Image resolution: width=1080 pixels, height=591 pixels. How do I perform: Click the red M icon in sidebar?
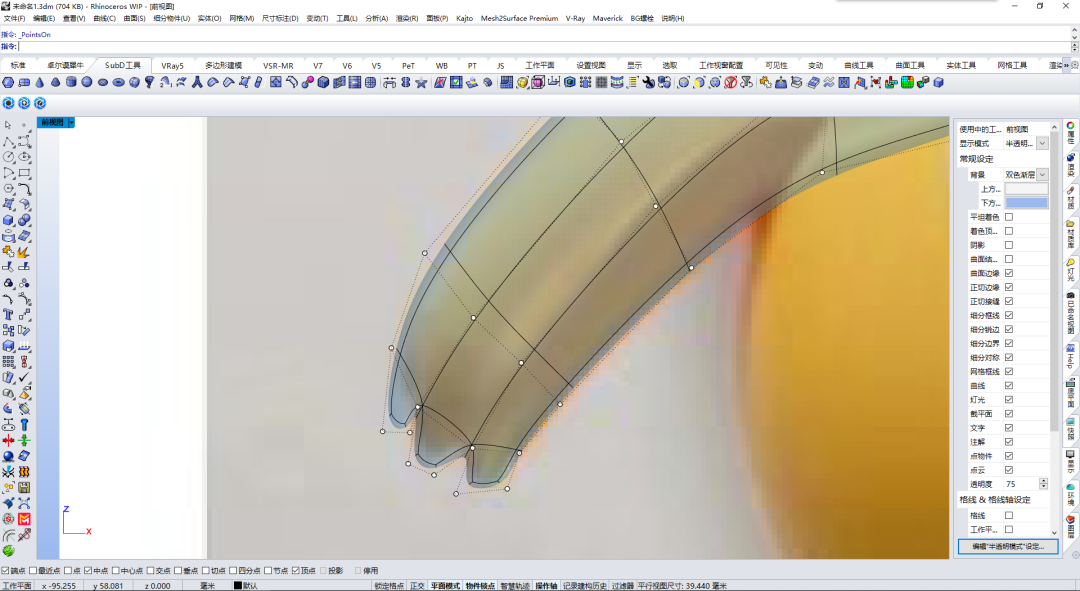tap(24, 519)
